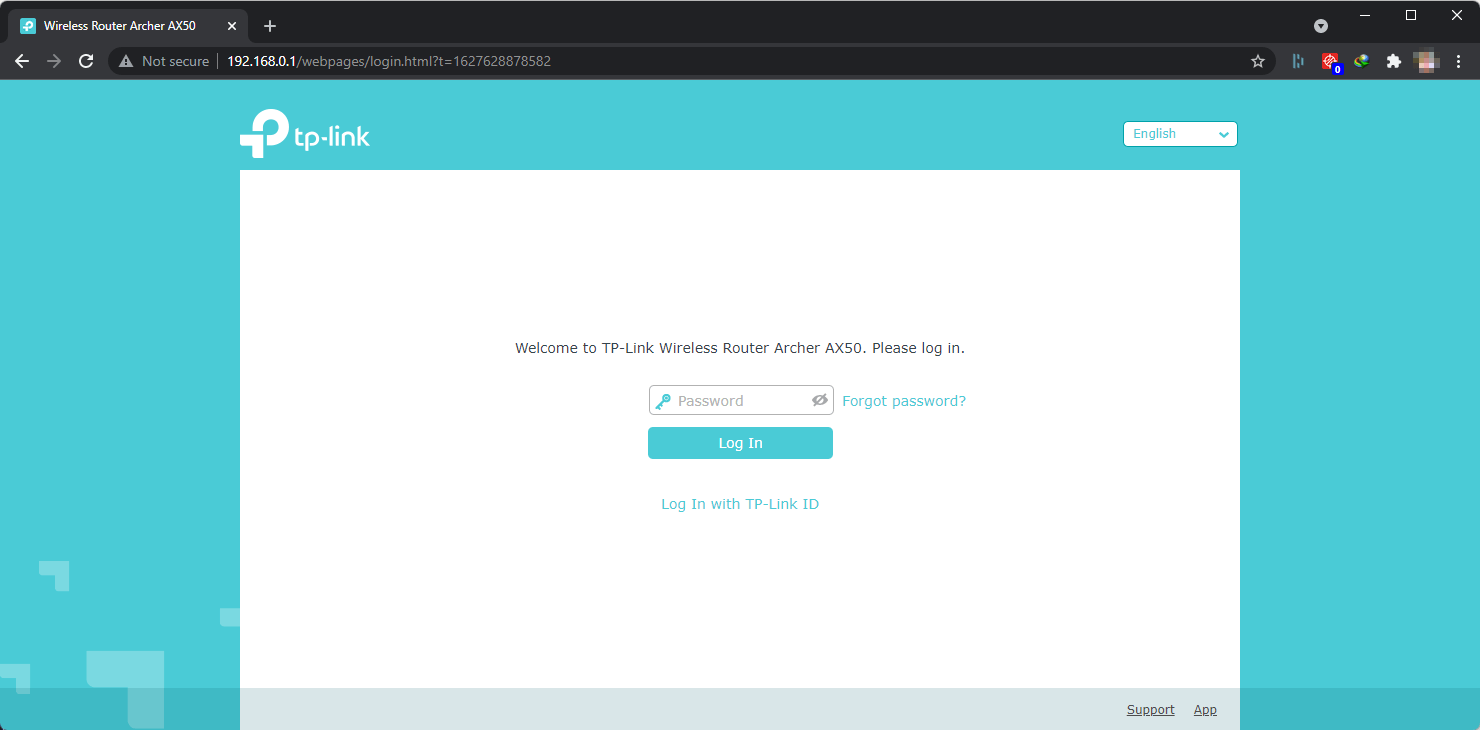Toggle password visibility eye icon
Image resolution: width=1480 pixels, height=730 pixels.
(820, 400)
